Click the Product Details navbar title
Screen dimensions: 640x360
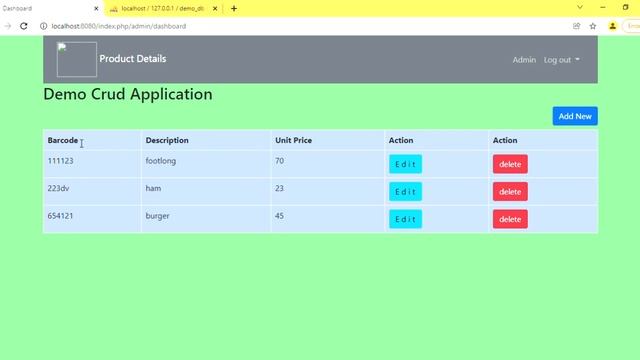[x=133, y=59]
